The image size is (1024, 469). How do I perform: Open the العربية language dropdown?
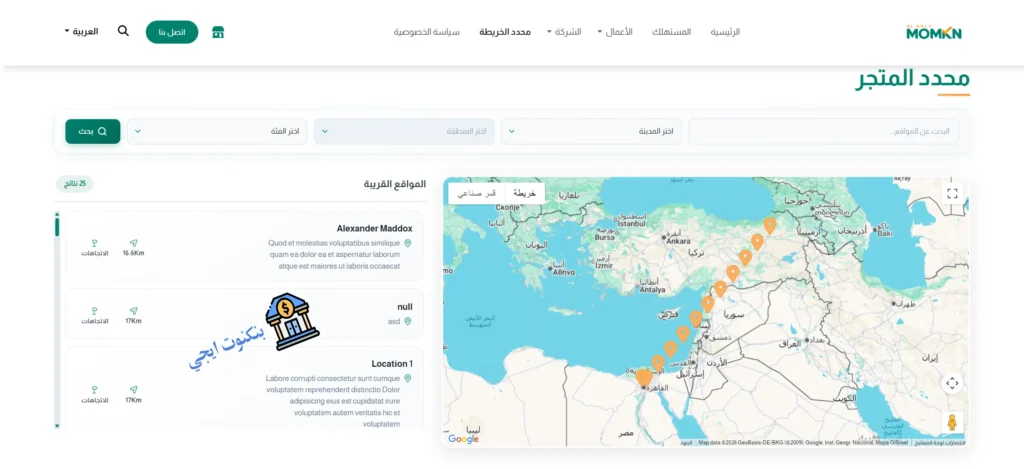pyautogui.click(x=82, y=31)
